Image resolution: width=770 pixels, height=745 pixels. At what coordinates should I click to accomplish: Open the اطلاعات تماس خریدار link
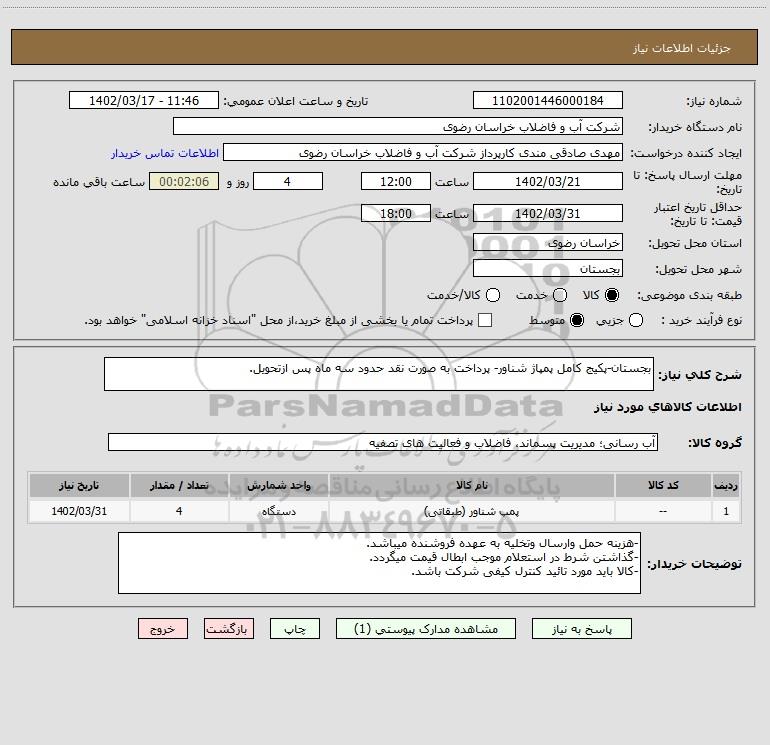point(165,153)
